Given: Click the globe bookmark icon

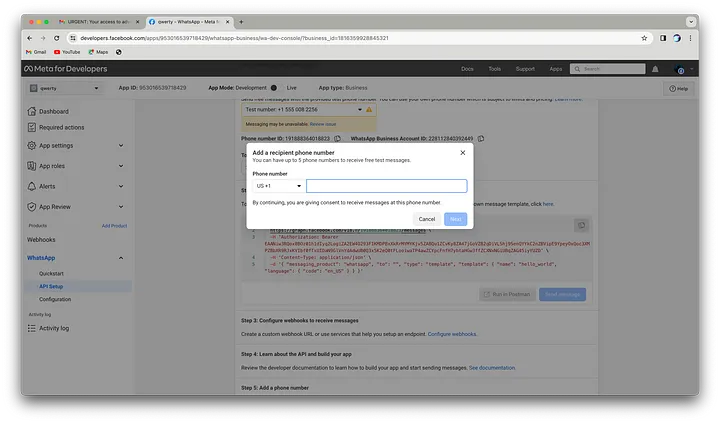Looking at the screenshot, I should coord(119,52).
